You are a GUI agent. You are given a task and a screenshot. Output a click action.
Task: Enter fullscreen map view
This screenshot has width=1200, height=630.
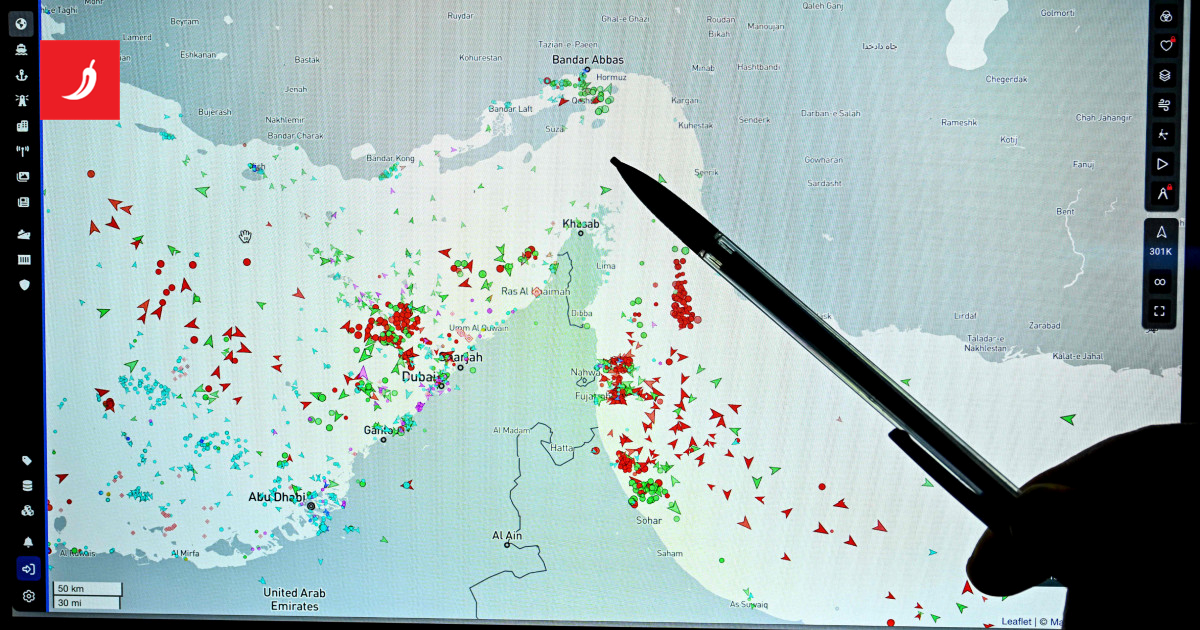click(x=1160, y=311)
